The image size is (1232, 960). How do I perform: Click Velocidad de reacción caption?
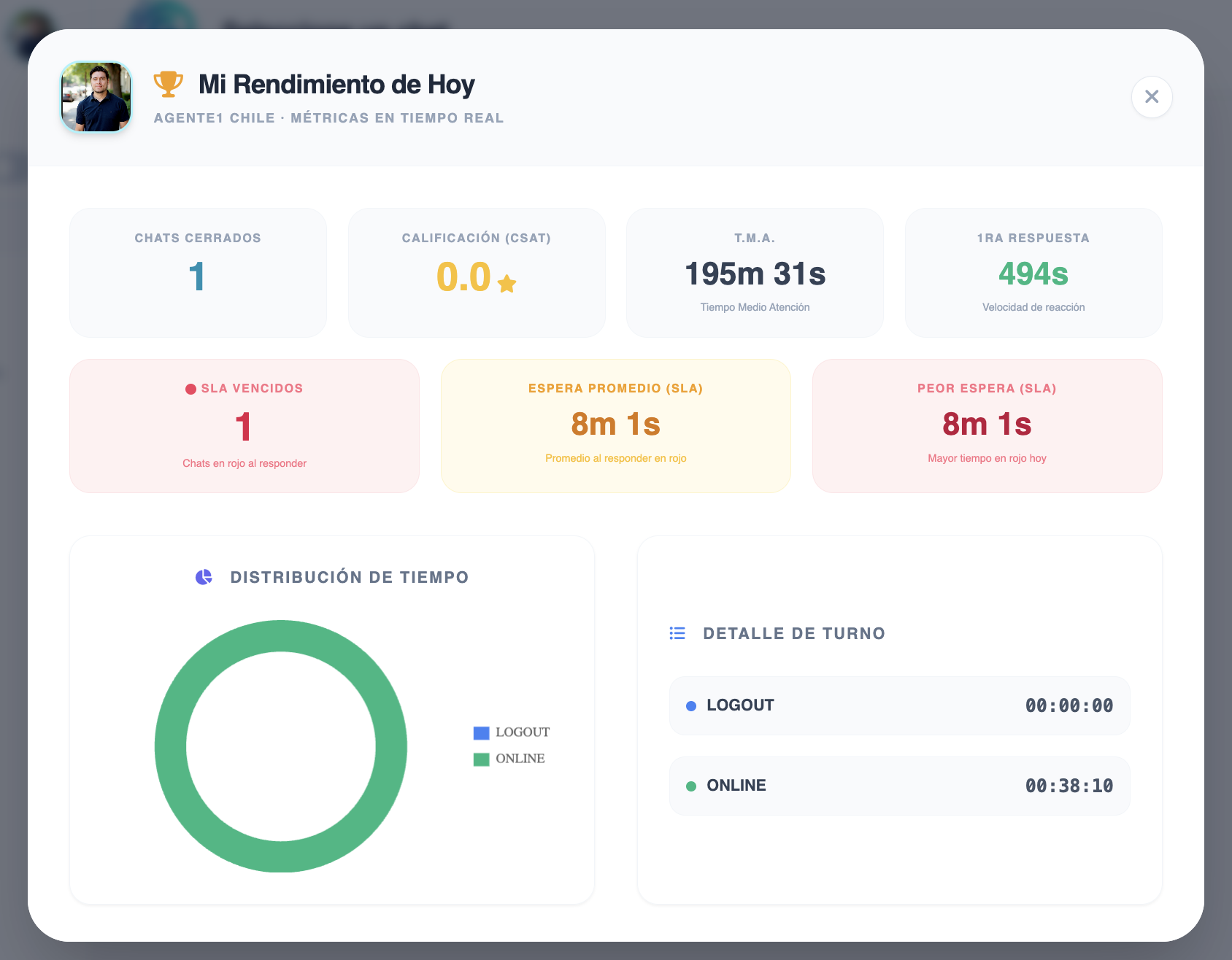[x=1033, y=307]
